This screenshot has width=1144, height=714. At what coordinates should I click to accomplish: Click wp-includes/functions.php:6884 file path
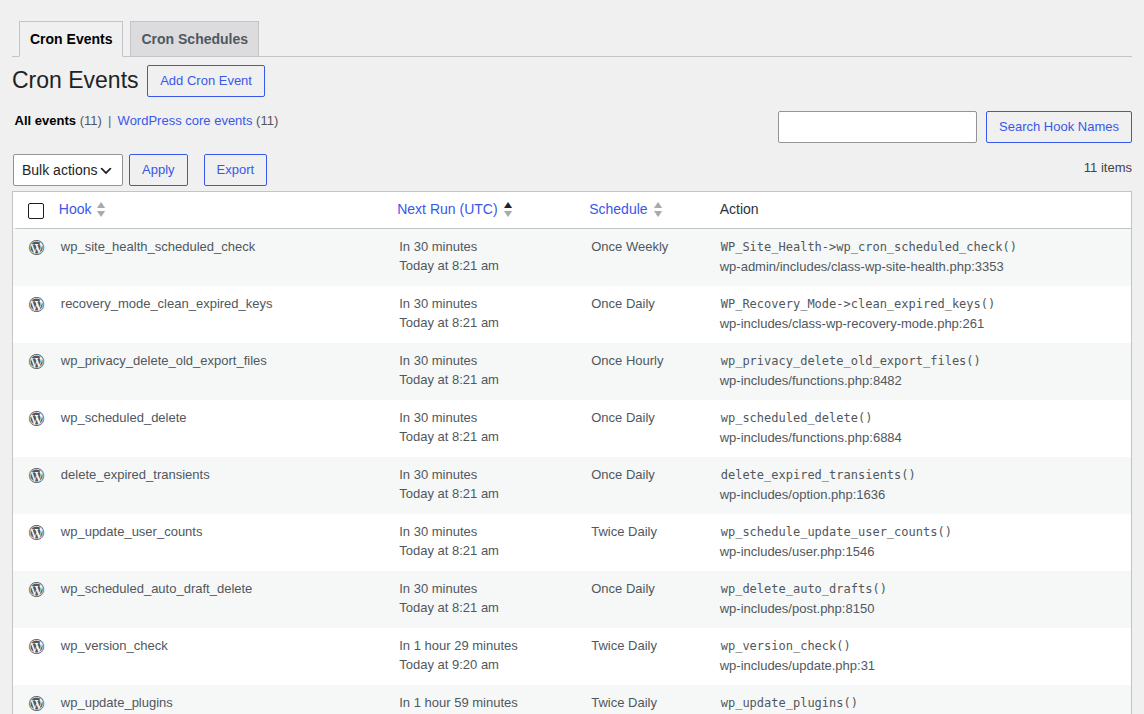pyautogui.click(x=811, y=437)
